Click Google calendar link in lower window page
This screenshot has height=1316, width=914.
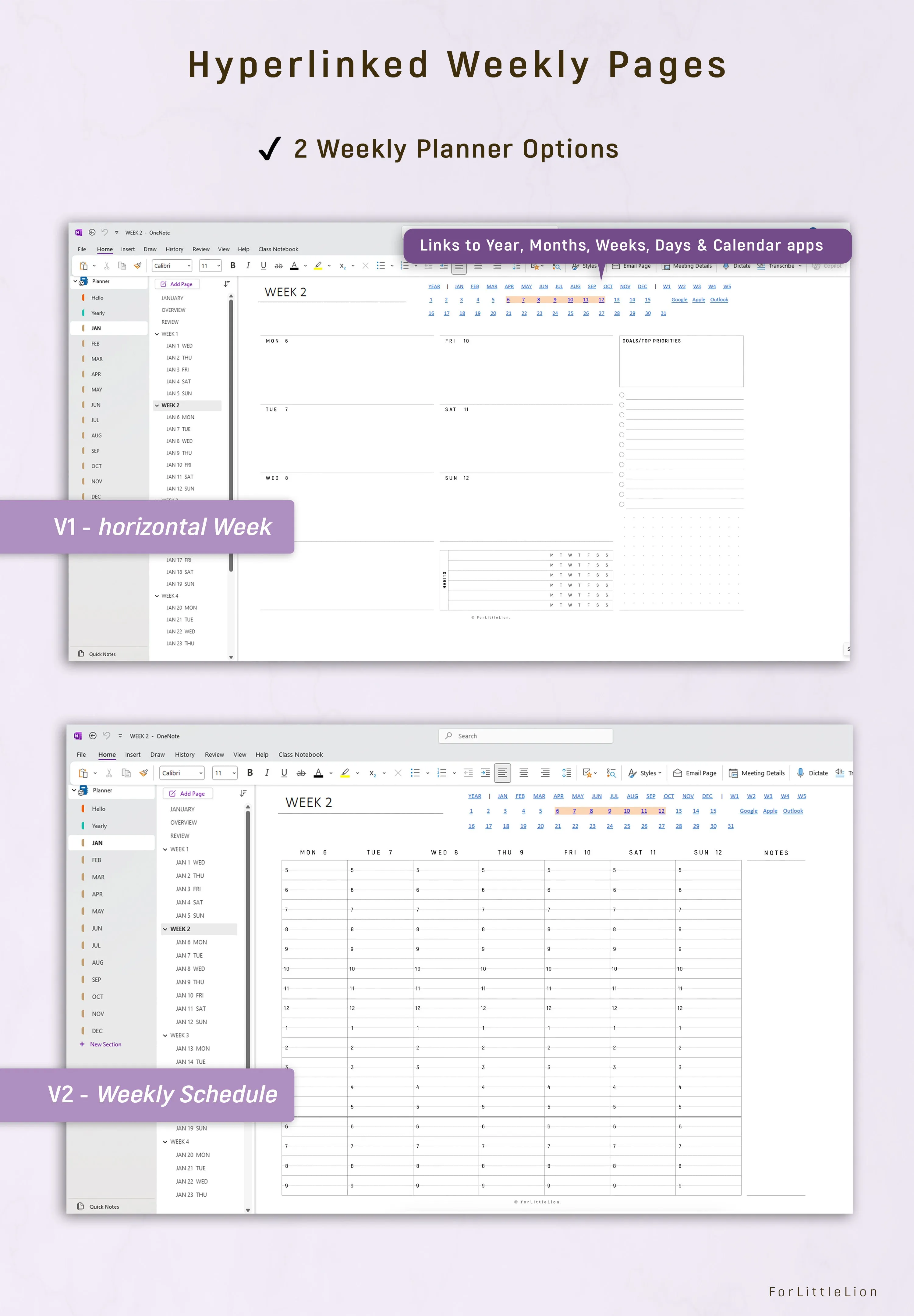[749, 811]
